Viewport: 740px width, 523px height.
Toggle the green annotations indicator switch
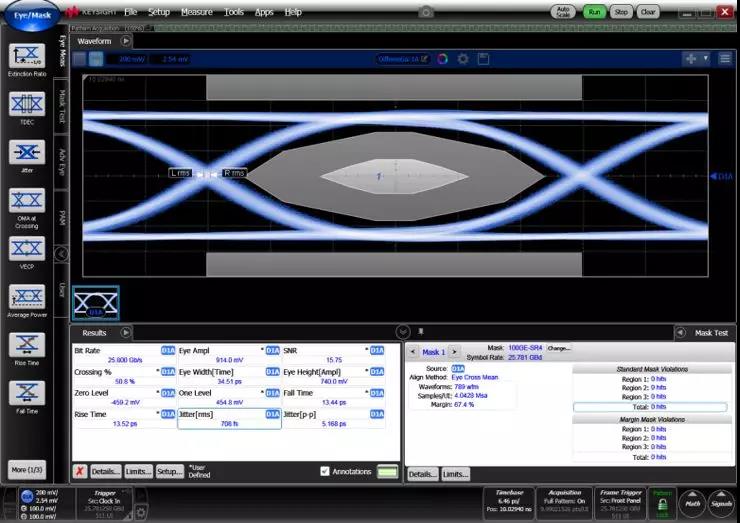388,471
